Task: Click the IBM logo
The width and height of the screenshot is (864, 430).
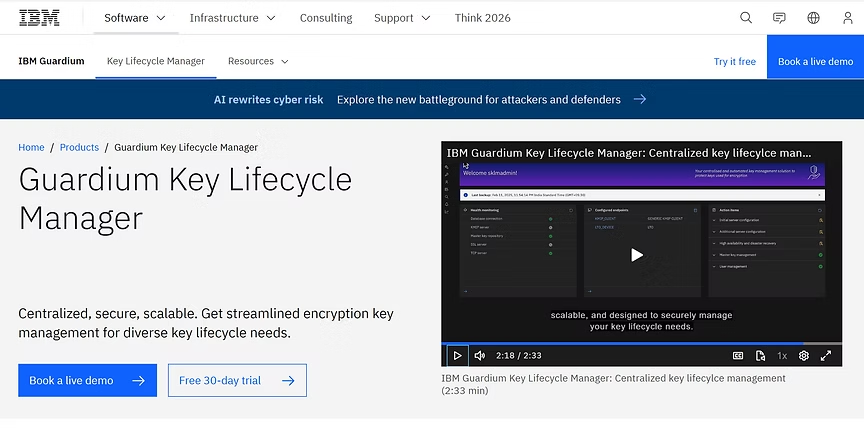Action: click(x=39, y=18)
